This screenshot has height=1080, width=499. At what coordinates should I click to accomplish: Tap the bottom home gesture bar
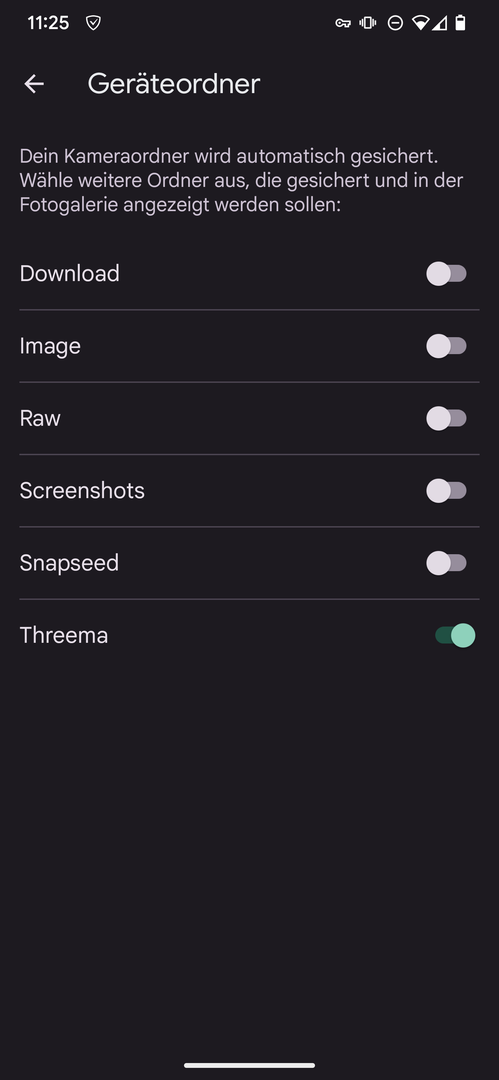click(x=250, y=1066)
